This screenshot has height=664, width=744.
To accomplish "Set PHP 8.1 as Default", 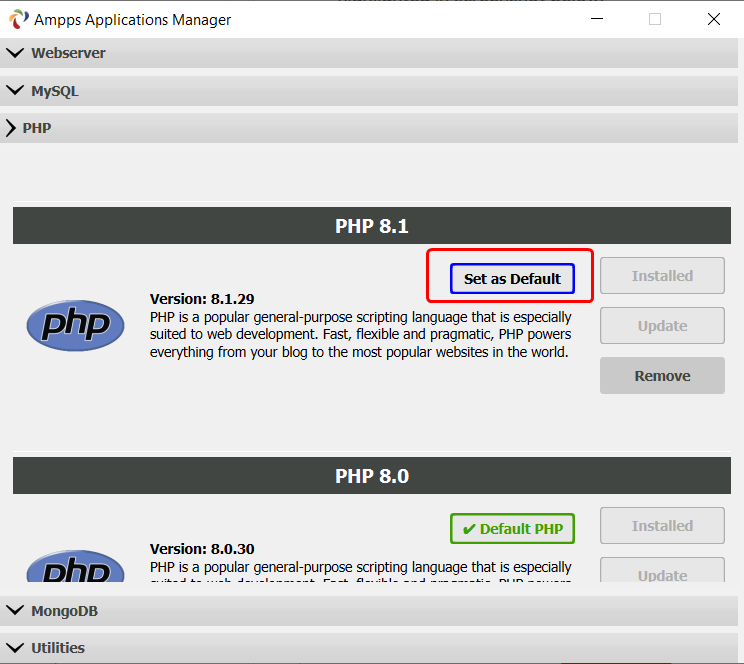I will tap(512, 279).
